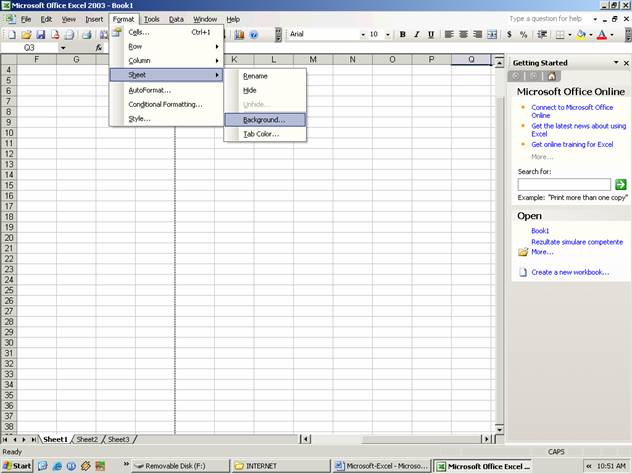This screenshot has height=474, width=632.
Task: Open the Tools menu
Action: tap(152, 19)
